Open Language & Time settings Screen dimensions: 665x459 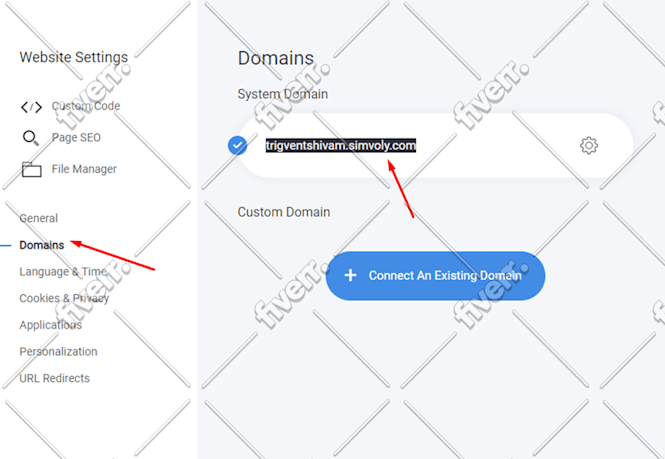tap(63, 271)
